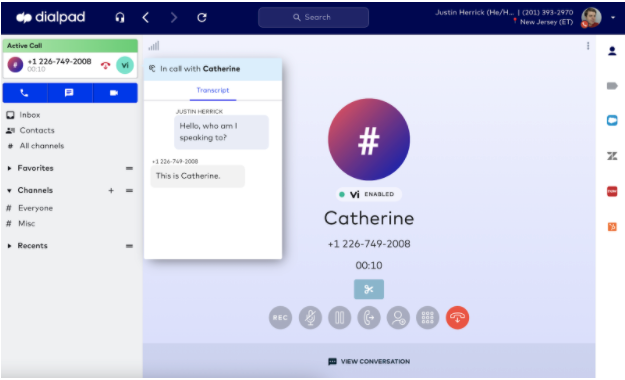
Task: Start a video meeting button
Action: (x=114, y=93)
